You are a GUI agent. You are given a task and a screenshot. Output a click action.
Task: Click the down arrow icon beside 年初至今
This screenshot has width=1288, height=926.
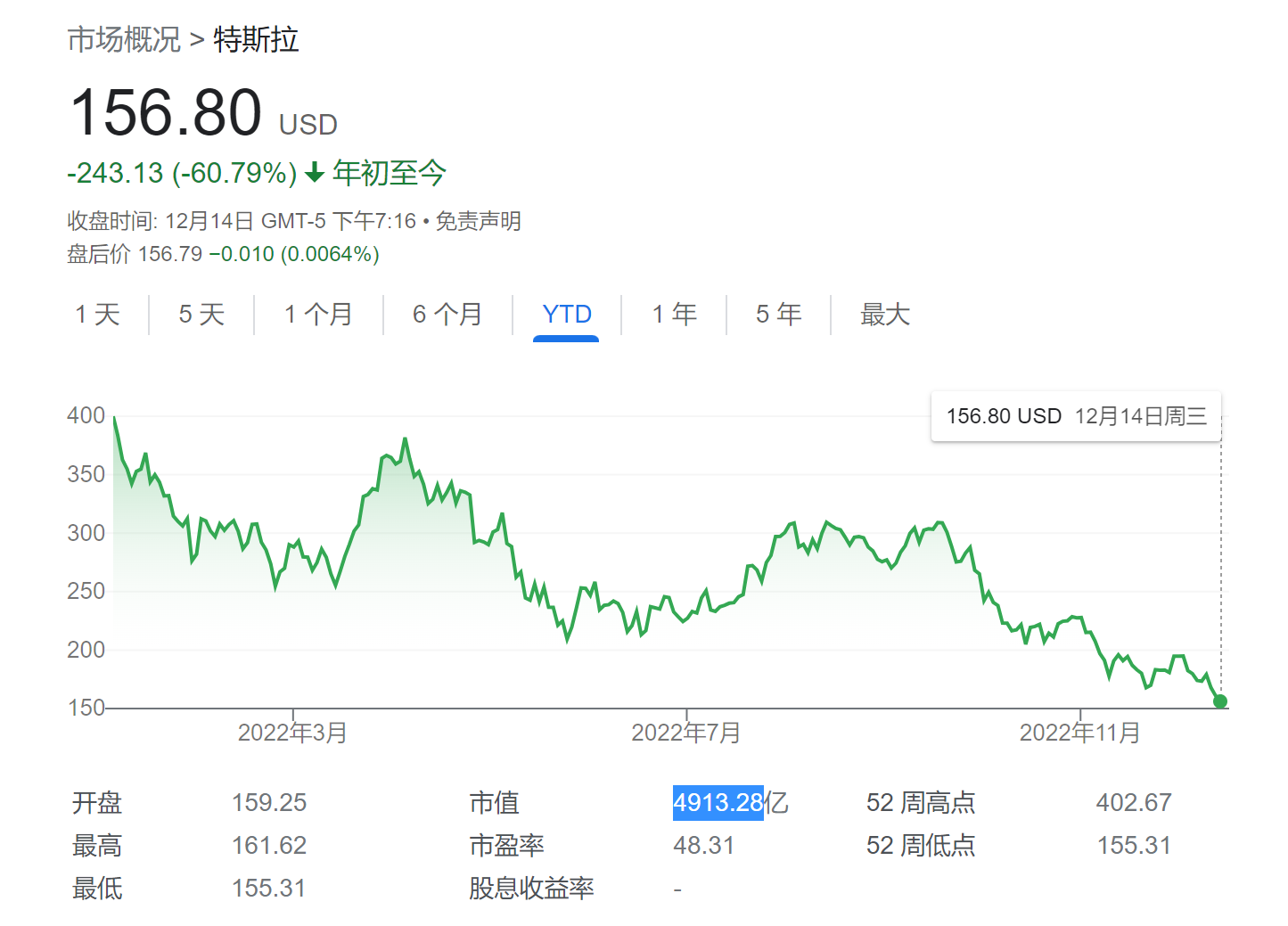click(x=314, y=173)
